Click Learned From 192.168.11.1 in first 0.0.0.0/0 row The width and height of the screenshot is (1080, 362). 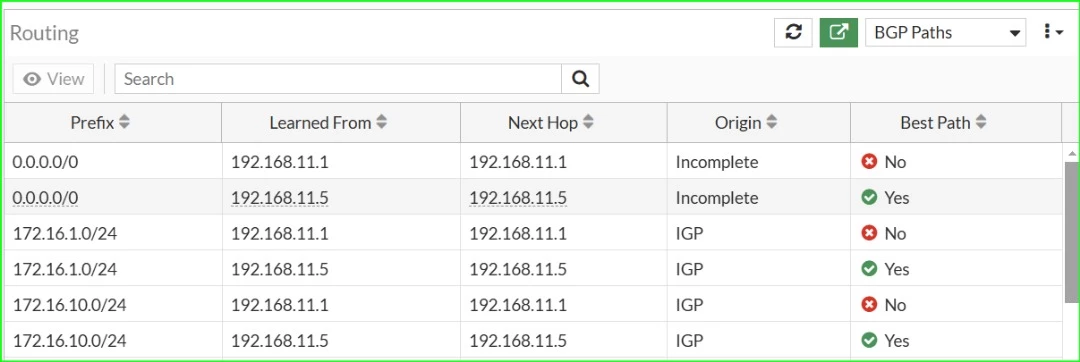[280, 162]
